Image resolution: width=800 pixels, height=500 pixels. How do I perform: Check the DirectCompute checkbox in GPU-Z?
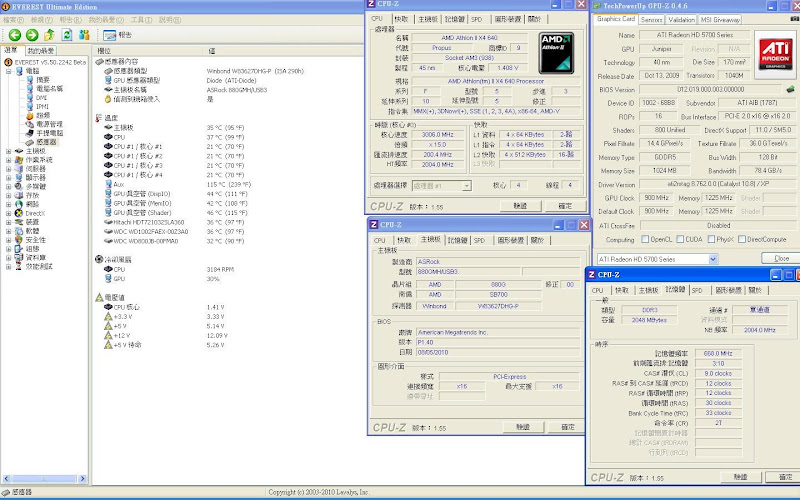pos(741,239)
